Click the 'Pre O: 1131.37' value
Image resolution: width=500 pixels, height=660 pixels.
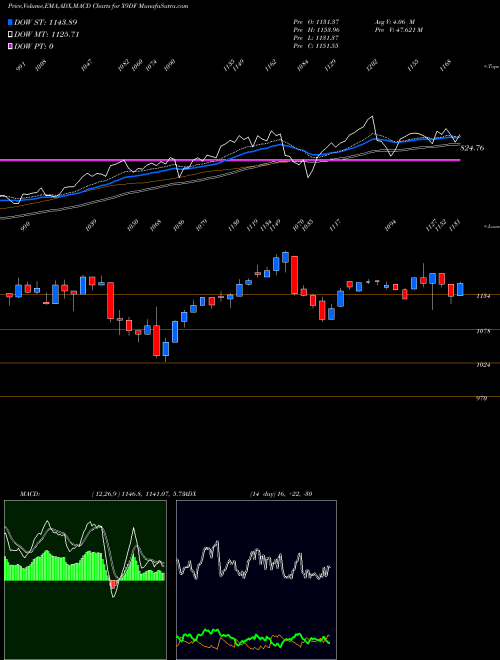pyautogui.click(x=316, y=22)
